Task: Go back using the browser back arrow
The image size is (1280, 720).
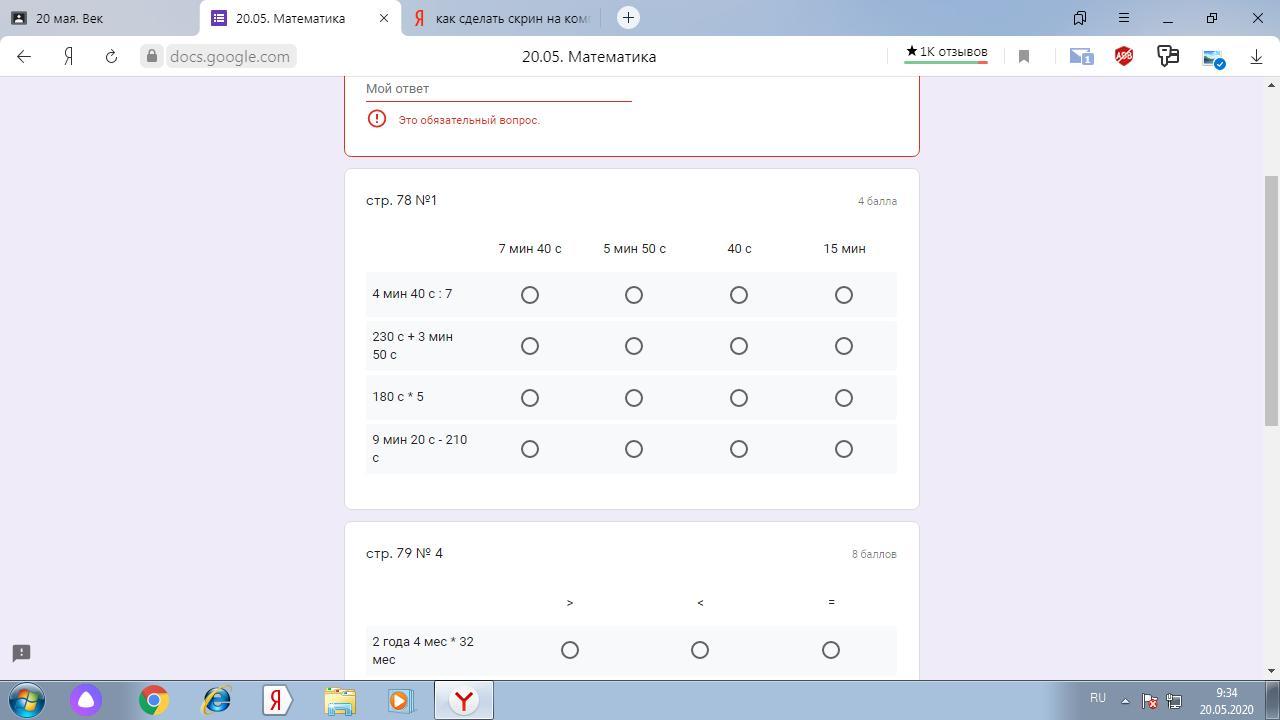Action: coord(24,57)
